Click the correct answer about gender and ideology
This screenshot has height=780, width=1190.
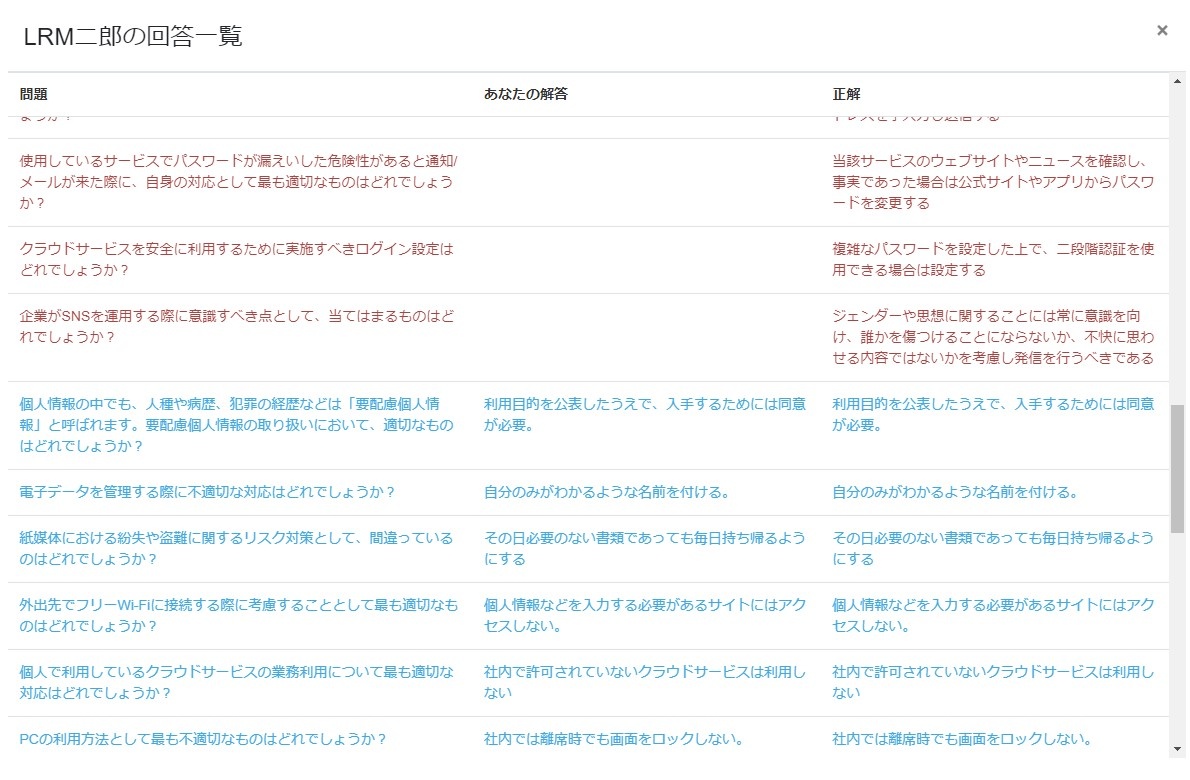click(993, 338)
